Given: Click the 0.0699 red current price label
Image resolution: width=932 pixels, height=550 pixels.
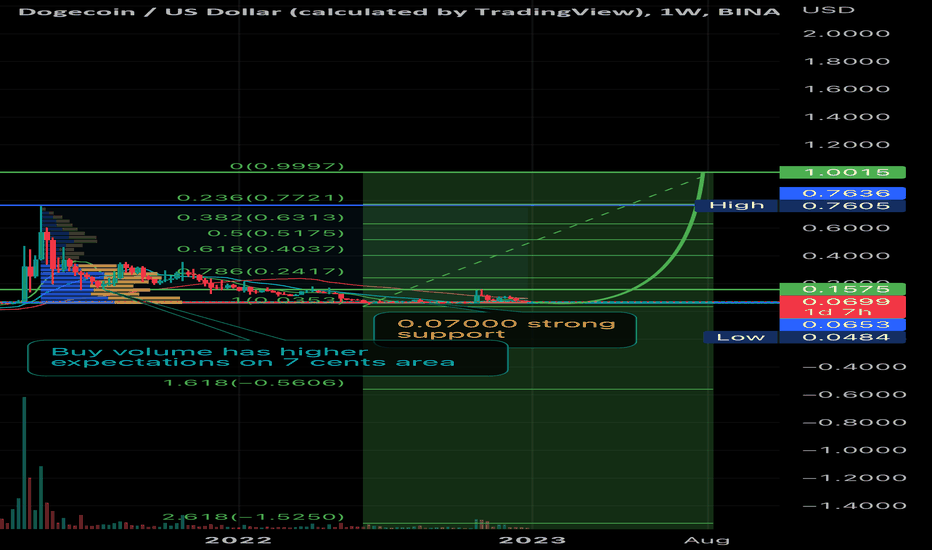Looking at the screenshot, I should pos(842,301).
